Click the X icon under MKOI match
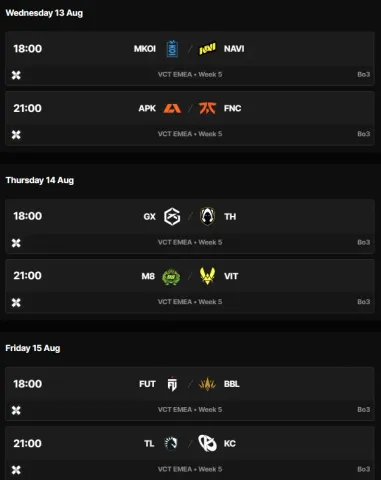The width and height of the screenshot is (381, 480). (x=16, y=75)
